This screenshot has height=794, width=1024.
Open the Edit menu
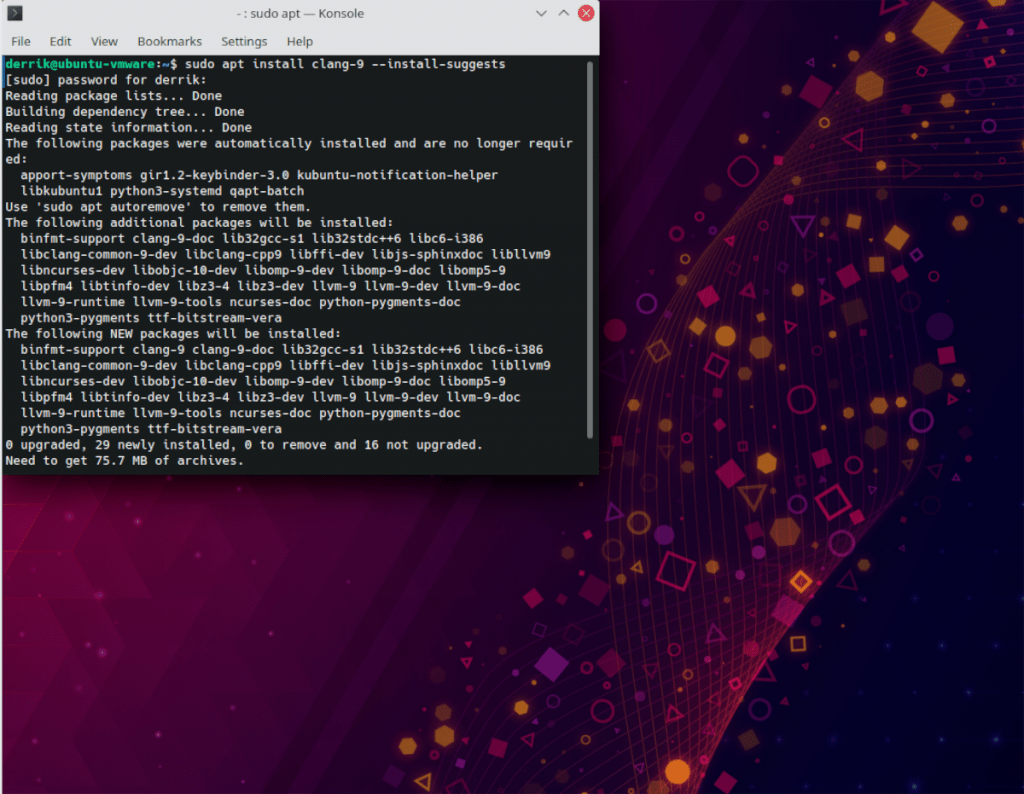[60, 41]
